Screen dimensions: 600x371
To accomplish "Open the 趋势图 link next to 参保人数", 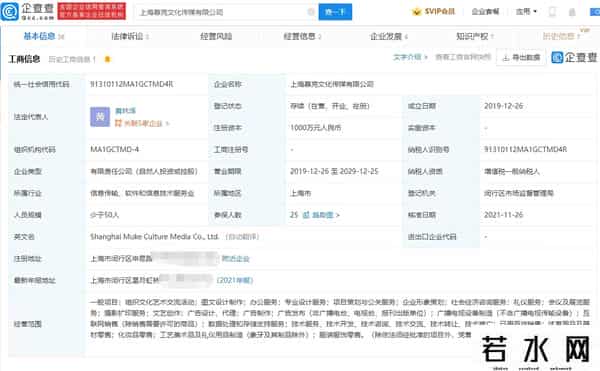I will click(325, 215).
